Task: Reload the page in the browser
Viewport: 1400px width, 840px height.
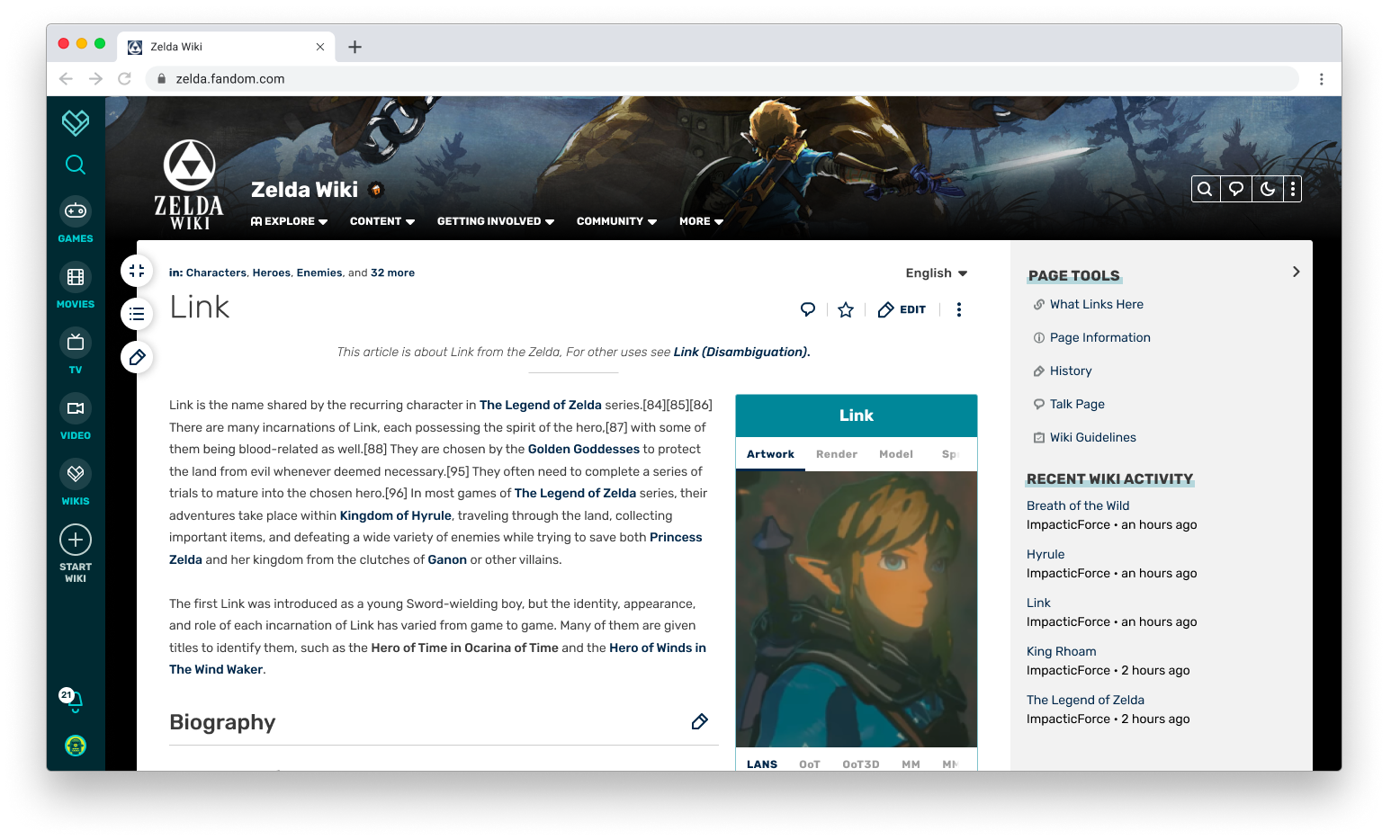Action: coord(125,79)
